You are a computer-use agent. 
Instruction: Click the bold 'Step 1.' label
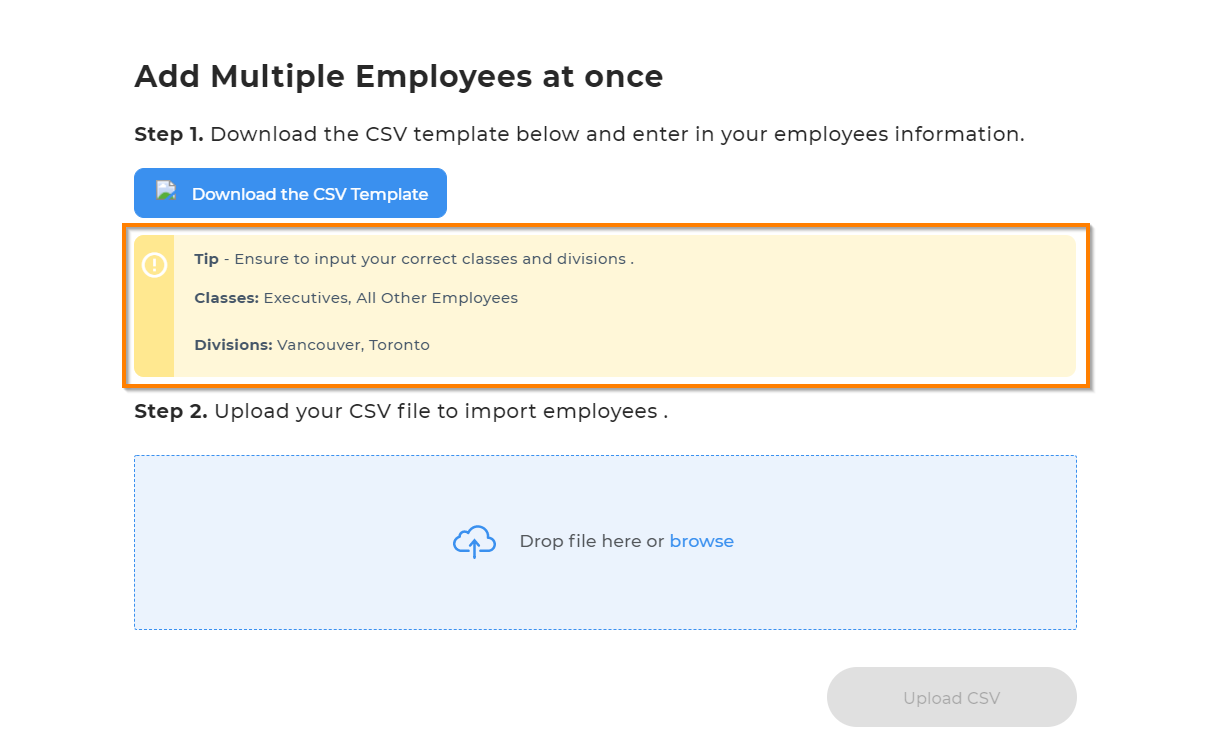coord(169,134)
